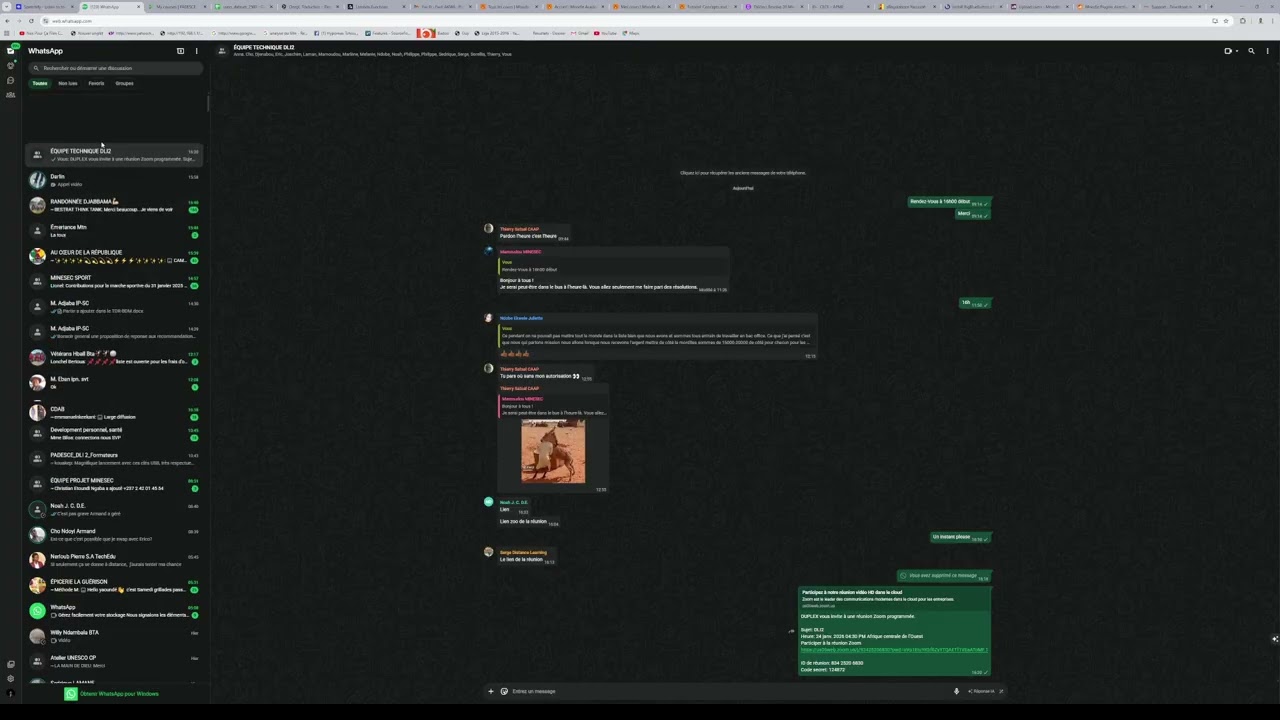The height and width of the screenshot is (720, 1280).
Task: Click the 'Entrez un message' field
Action: click(730, 691)
